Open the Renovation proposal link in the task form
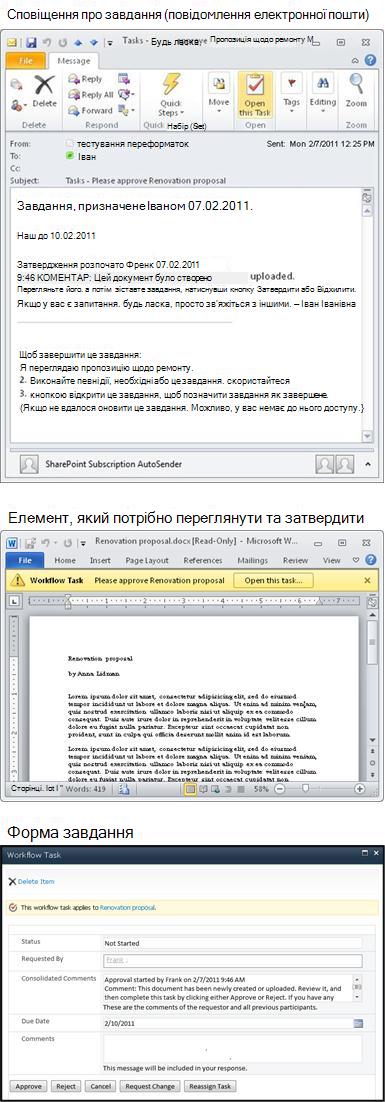385x1102 pixels. click(127, 907)
